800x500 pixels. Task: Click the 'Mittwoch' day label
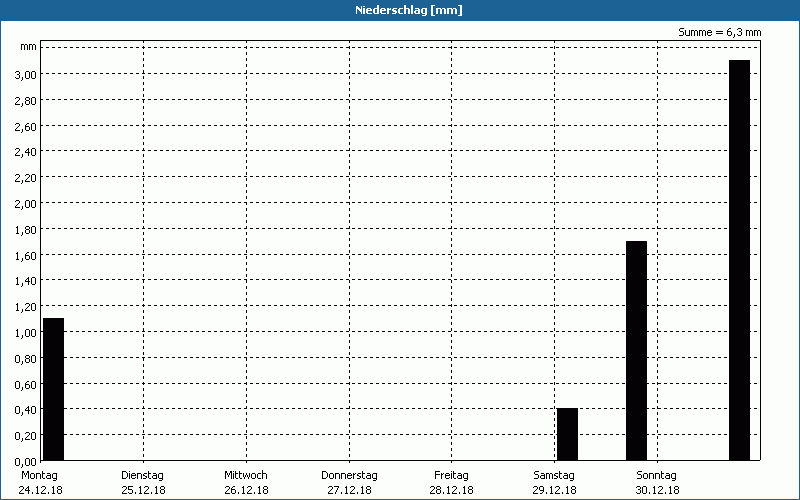[x=246, y=476]
